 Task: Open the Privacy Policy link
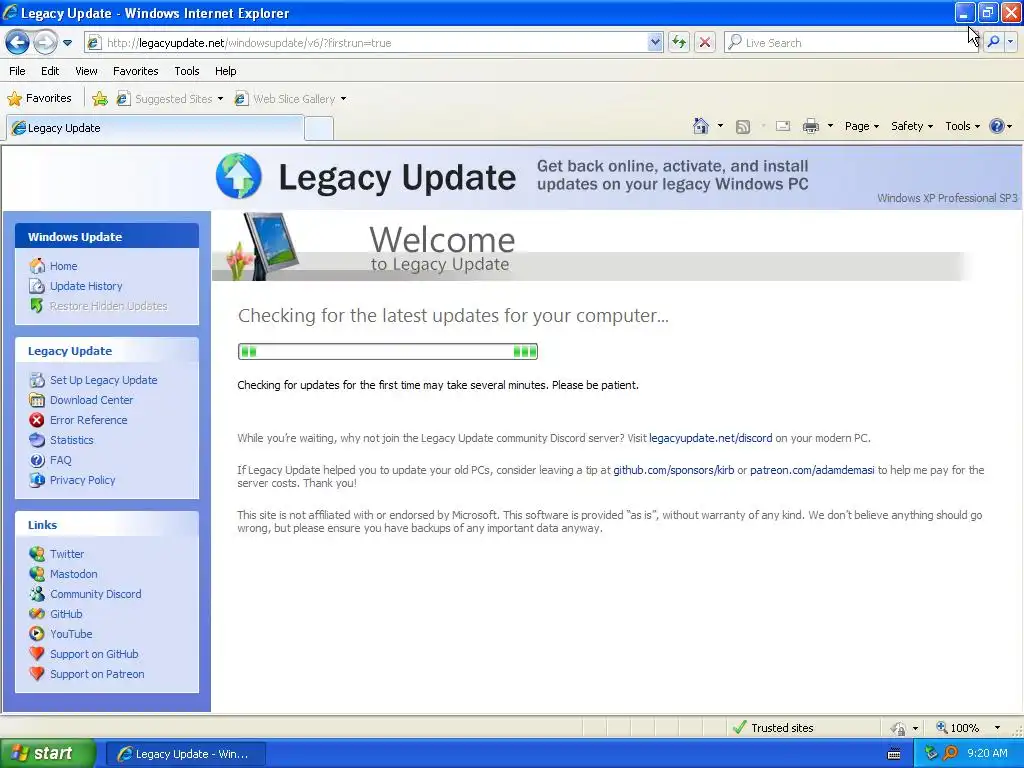[82, 480]
